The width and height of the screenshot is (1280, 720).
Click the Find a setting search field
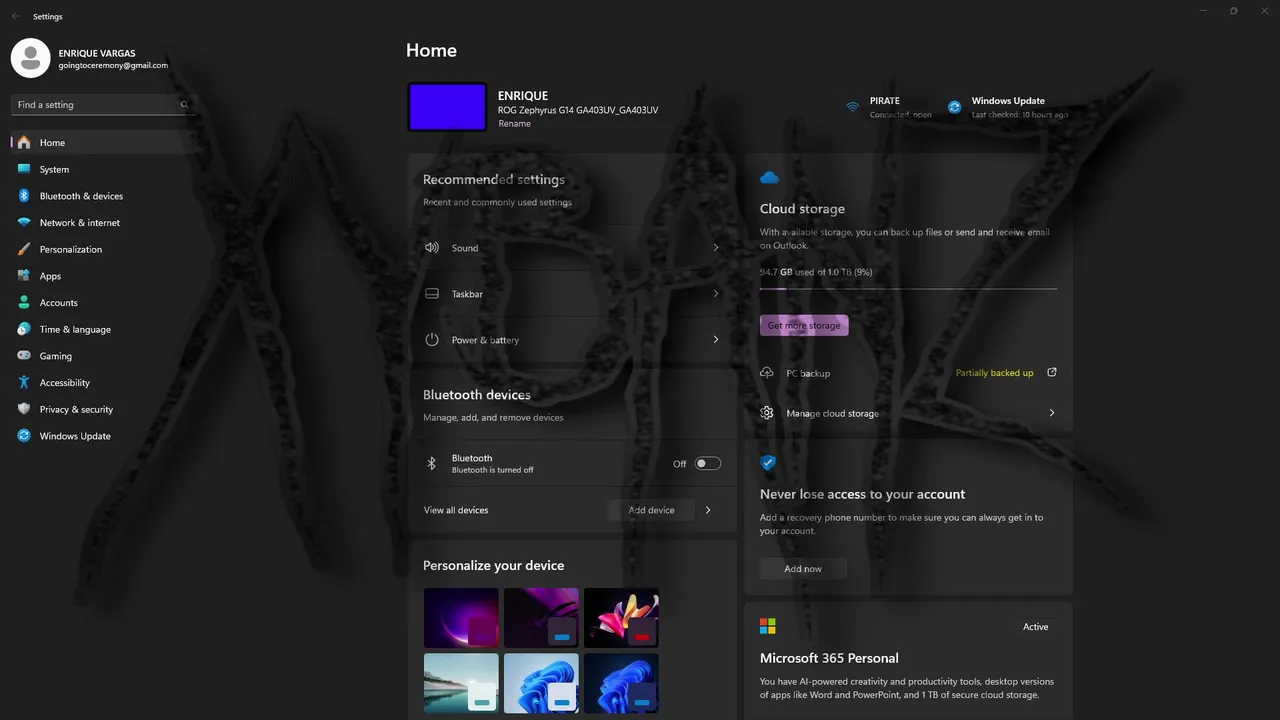click(x=103, y=104)
